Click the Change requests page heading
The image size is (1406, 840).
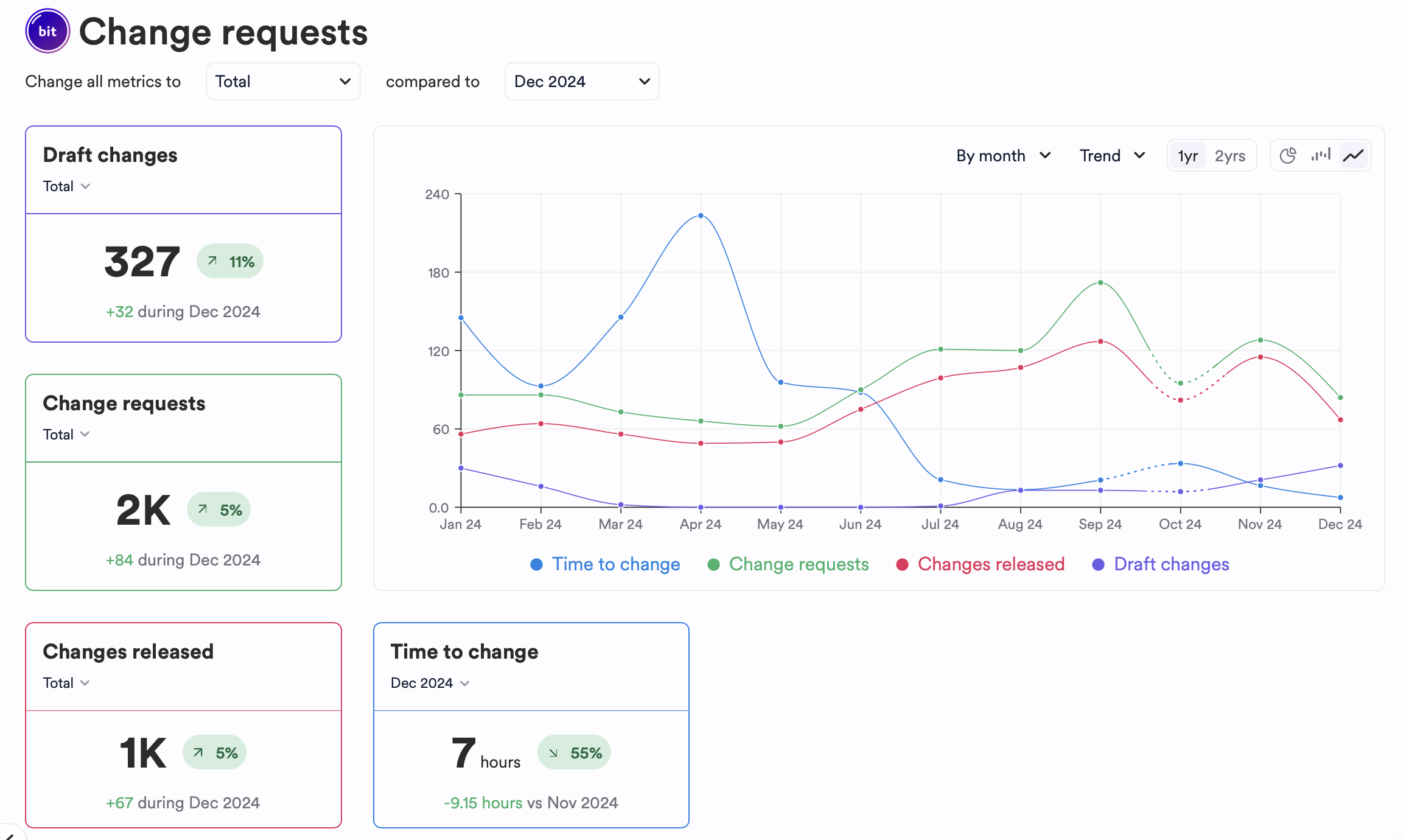[223, 32]
